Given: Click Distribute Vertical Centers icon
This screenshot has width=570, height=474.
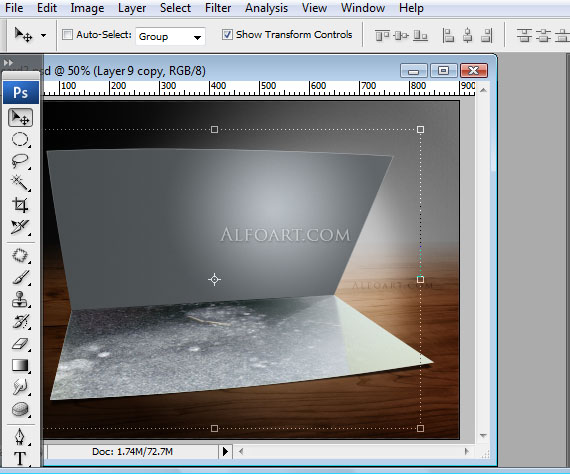Looking at the screenshot, I should [x=543, y=36].
